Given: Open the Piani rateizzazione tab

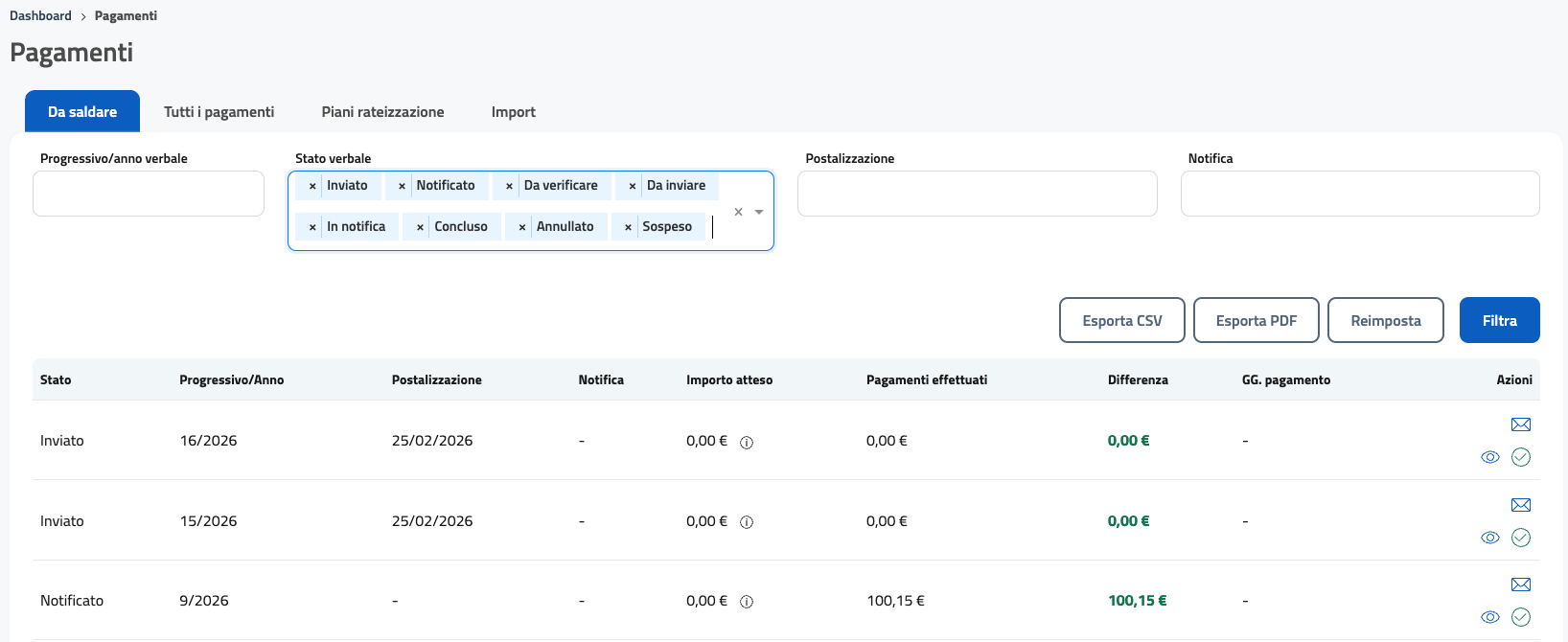Looking at the screenshot, I should 382,112.
